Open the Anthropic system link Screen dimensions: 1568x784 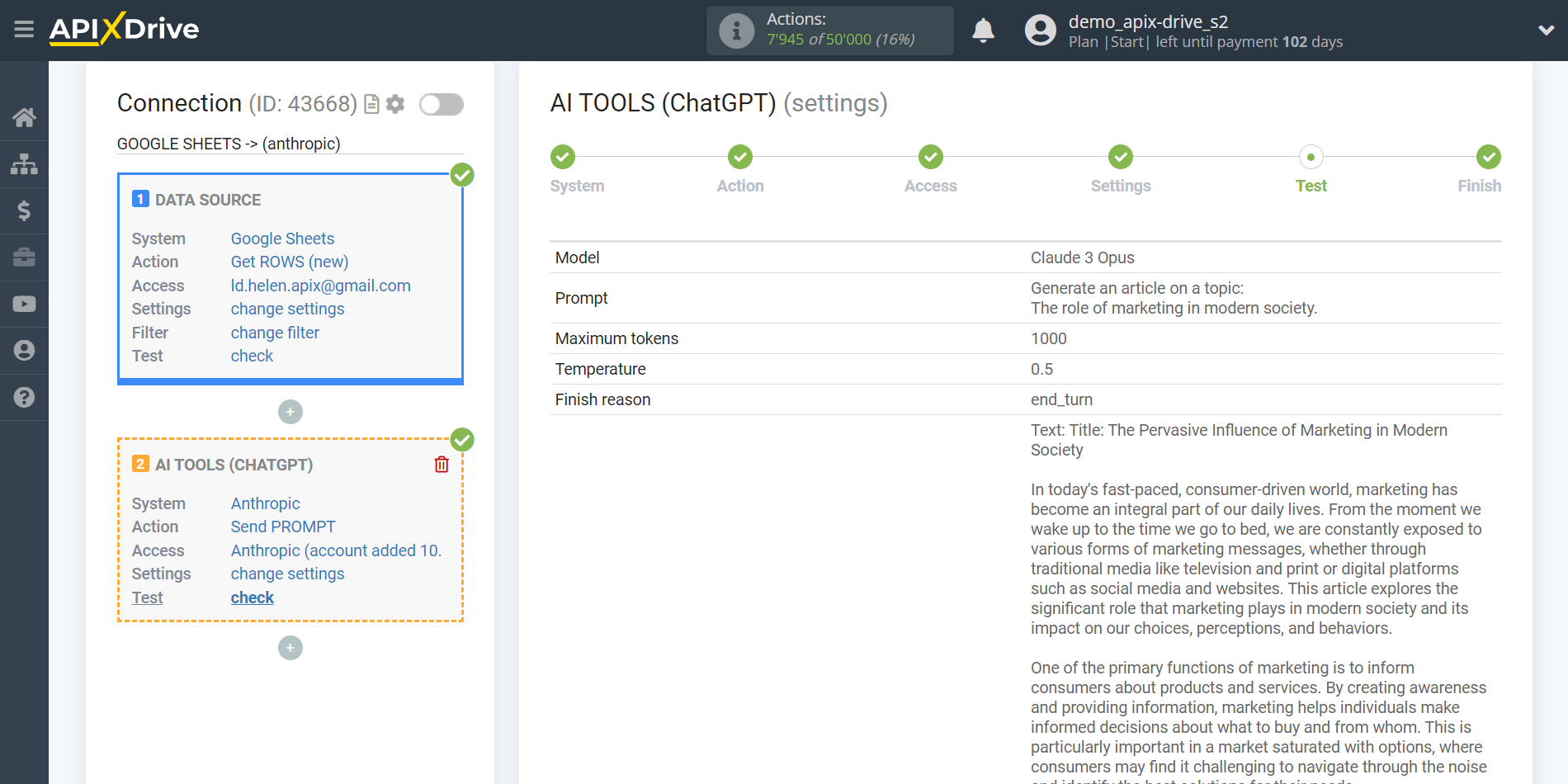(265, 503)
